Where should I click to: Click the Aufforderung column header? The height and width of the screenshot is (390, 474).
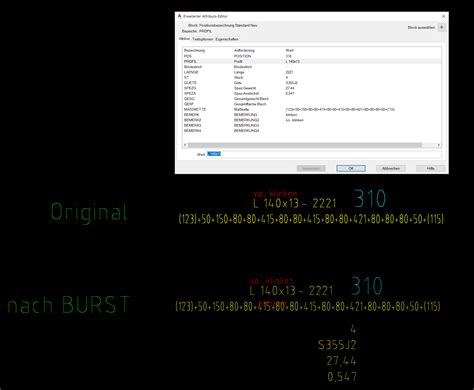(244, 50)
